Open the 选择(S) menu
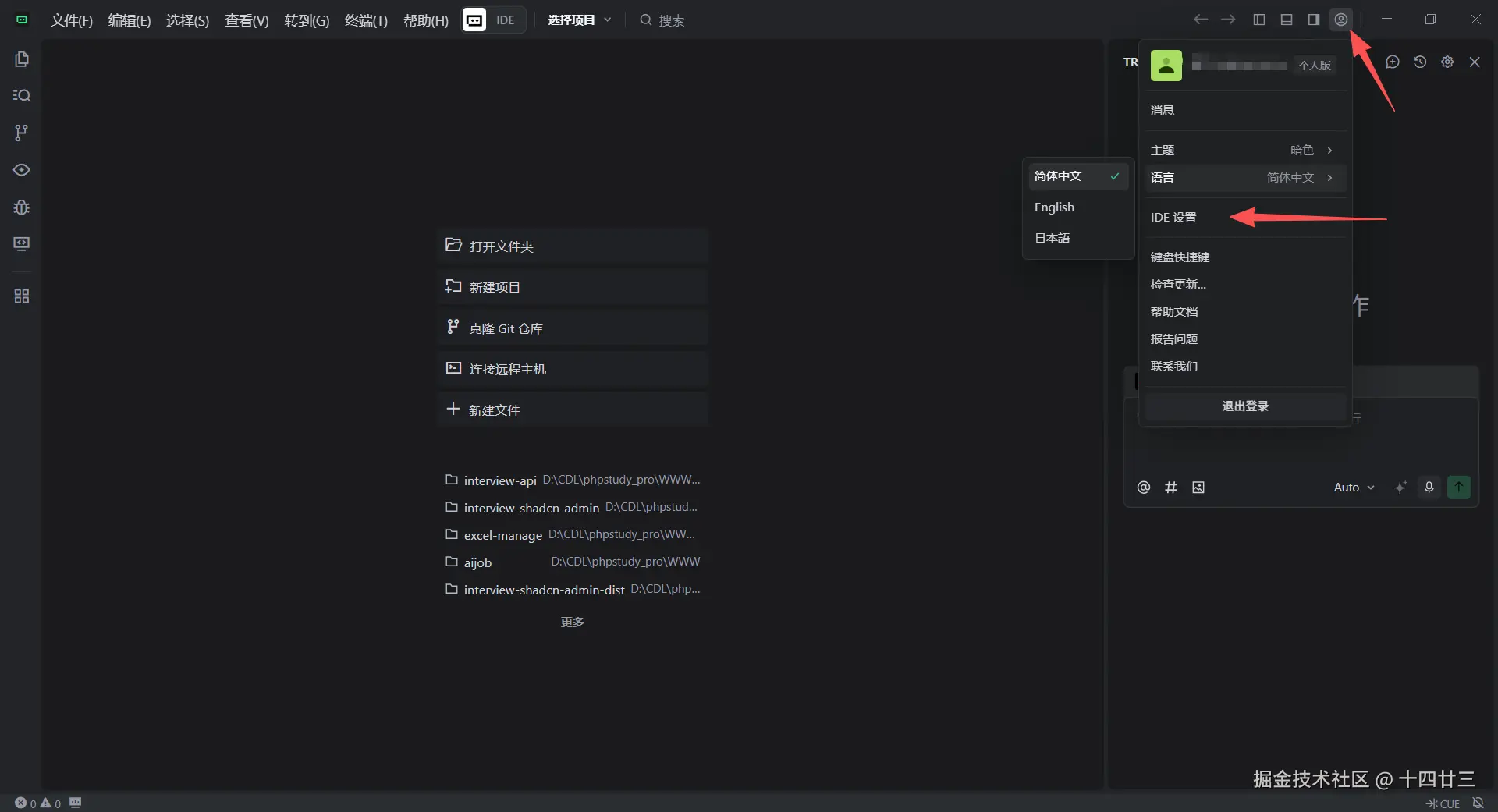 pos(187,20)
